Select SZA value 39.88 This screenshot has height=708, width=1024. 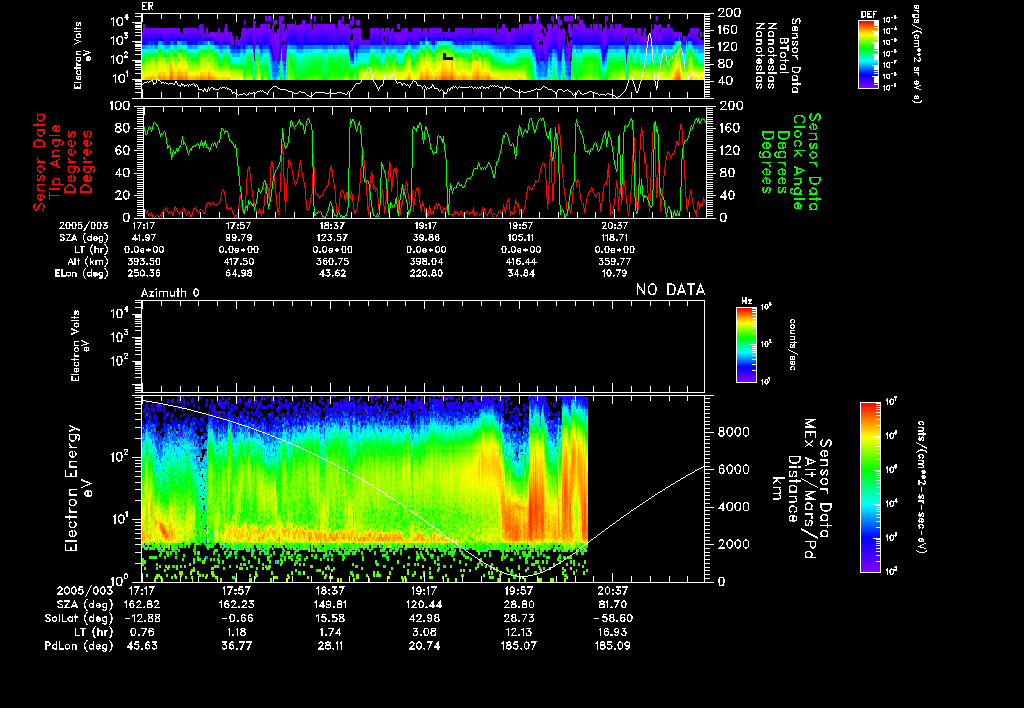click(x=426, y=238)
